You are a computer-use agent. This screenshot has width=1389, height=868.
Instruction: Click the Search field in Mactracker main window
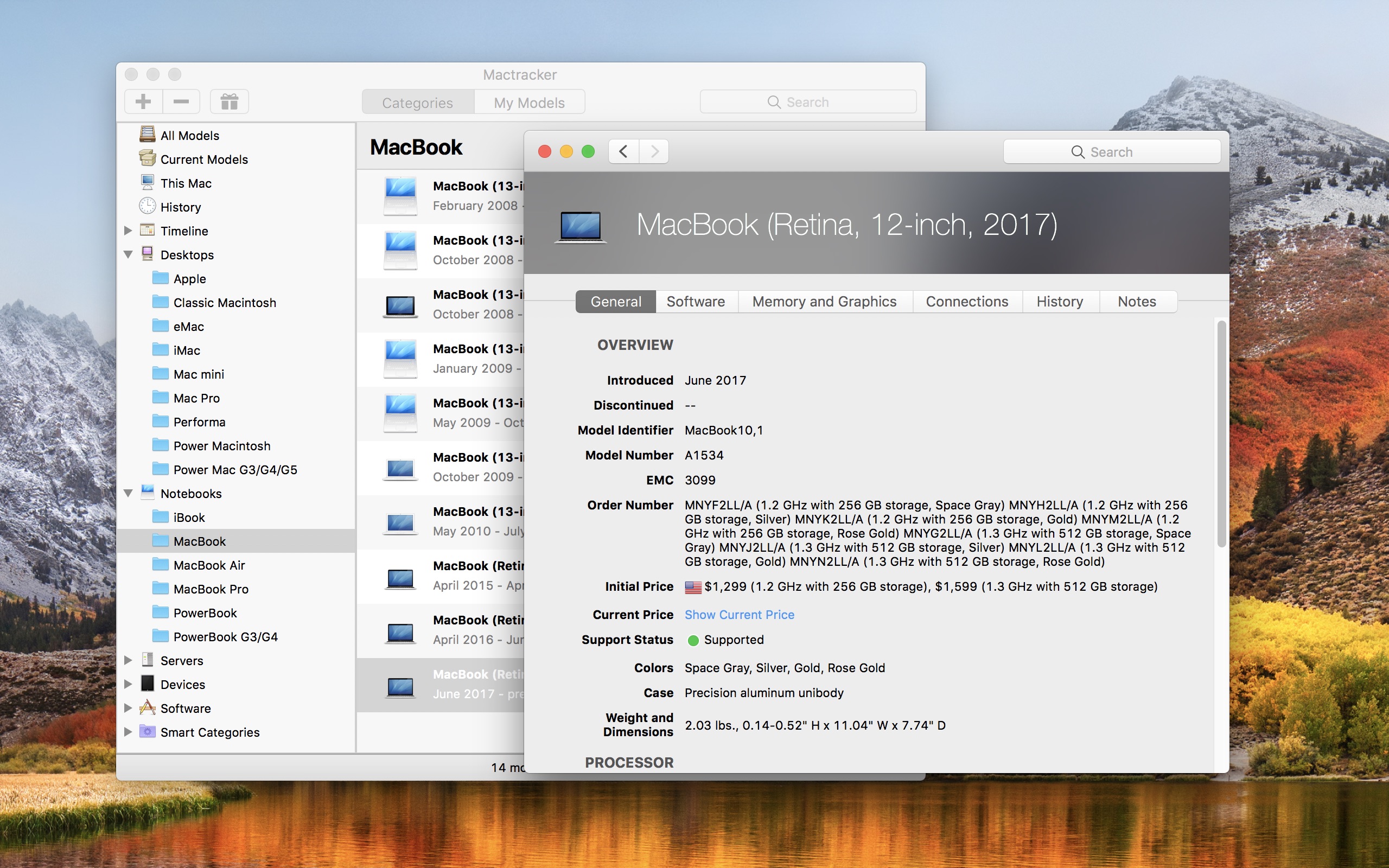click(808, 101)
